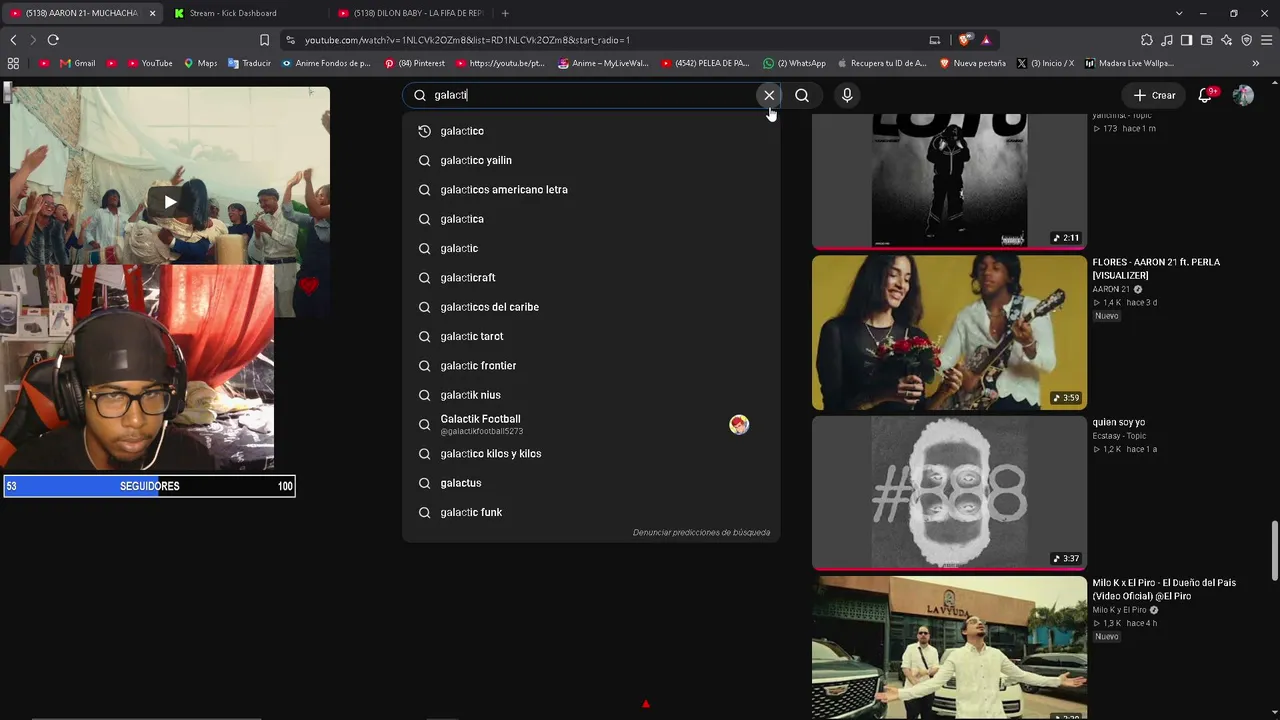The image size is (1280, 720).
Task: Choose the "galactica" suggestion
Action: [591, 219]
